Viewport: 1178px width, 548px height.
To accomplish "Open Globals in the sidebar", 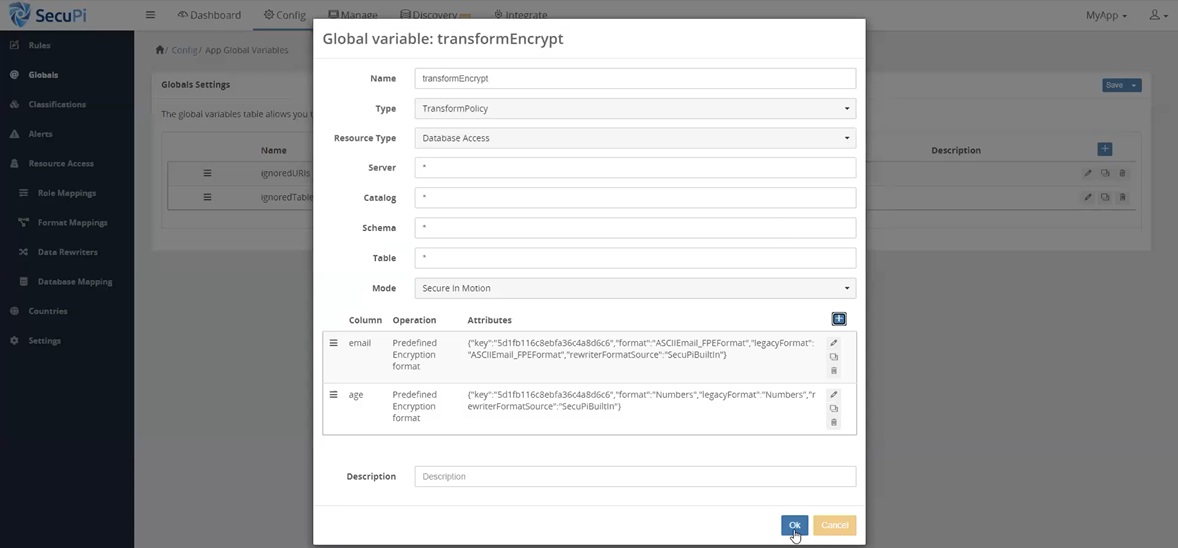I will pyautogui.click(x=43, y=75).
